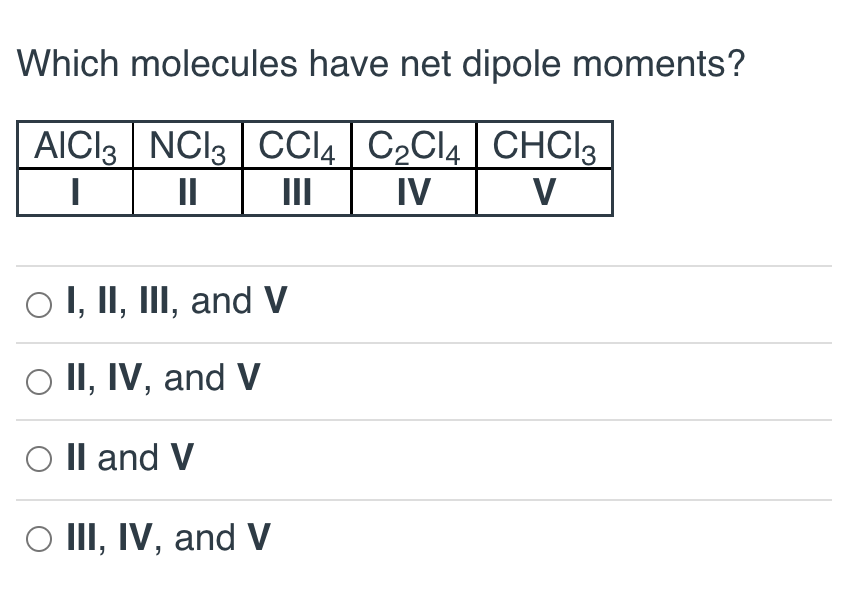Screen dimensions: 846x612
Task: Click the radio button beside last answer
Action: tap(38, 540)
